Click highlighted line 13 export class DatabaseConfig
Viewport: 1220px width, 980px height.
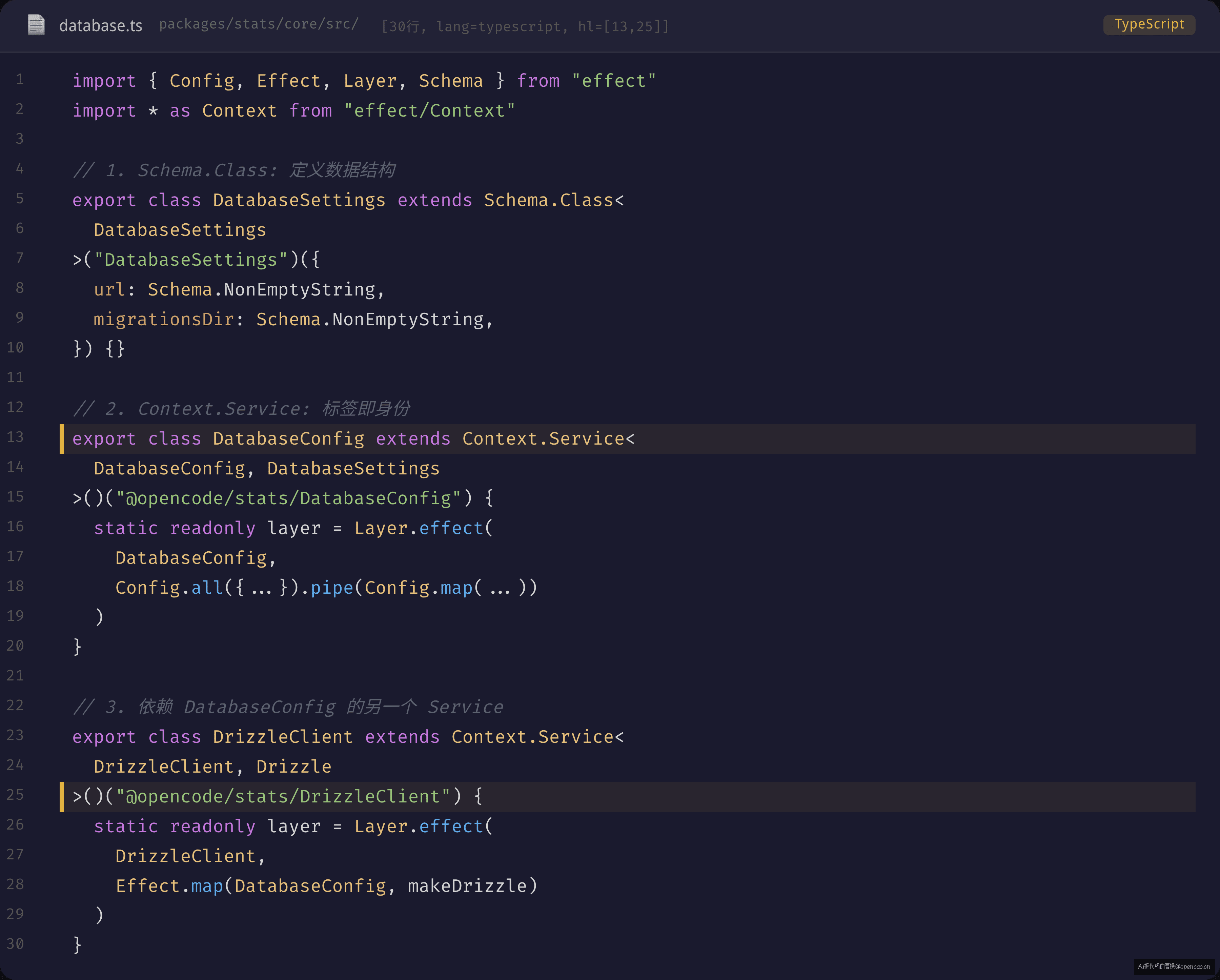pos(628,439)
